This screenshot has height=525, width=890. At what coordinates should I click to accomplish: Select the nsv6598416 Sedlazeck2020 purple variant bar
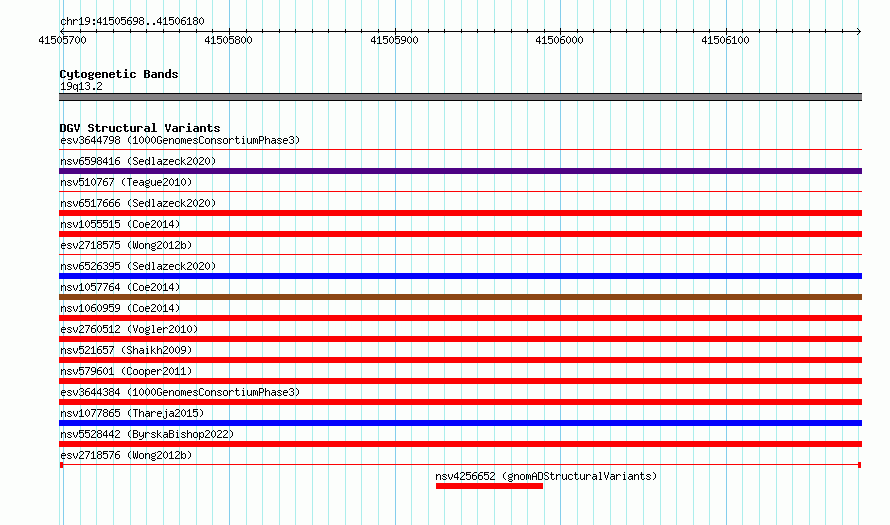coord(460,171)
